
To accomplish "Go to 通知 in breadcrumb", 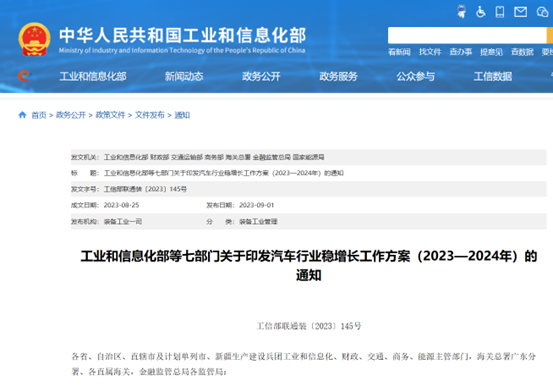I will [182, 115].
